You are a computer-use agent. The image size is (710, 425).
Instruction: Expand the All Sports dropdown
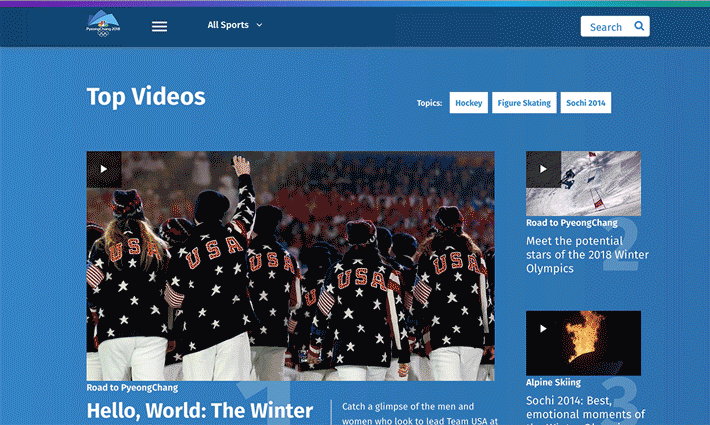click(x=235, y=25)
